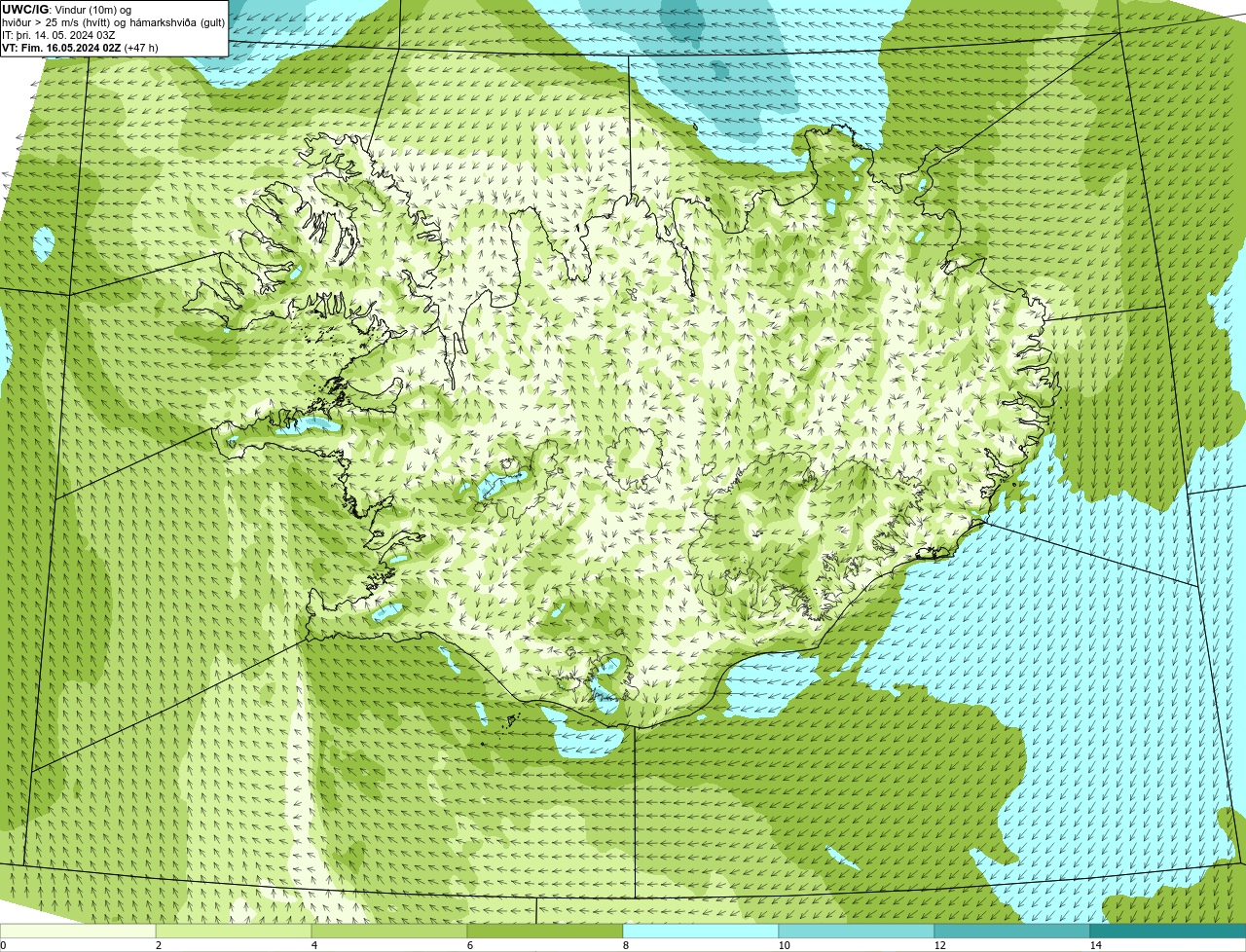Click the dark green 6–8 m/s legend swatch

(x=545, y=931)
